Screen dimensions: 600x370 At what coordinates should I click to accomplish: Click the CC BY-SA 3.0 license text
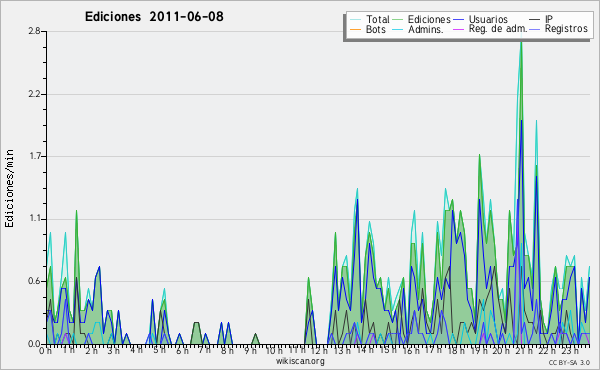coord(569,362)
